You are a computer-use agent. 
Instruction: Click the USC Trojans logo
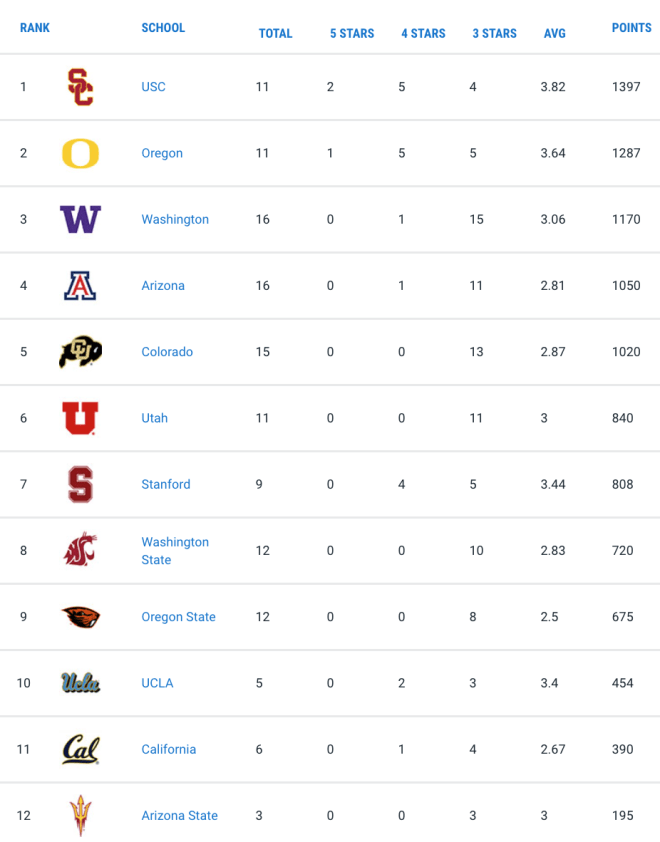[81, 87]
